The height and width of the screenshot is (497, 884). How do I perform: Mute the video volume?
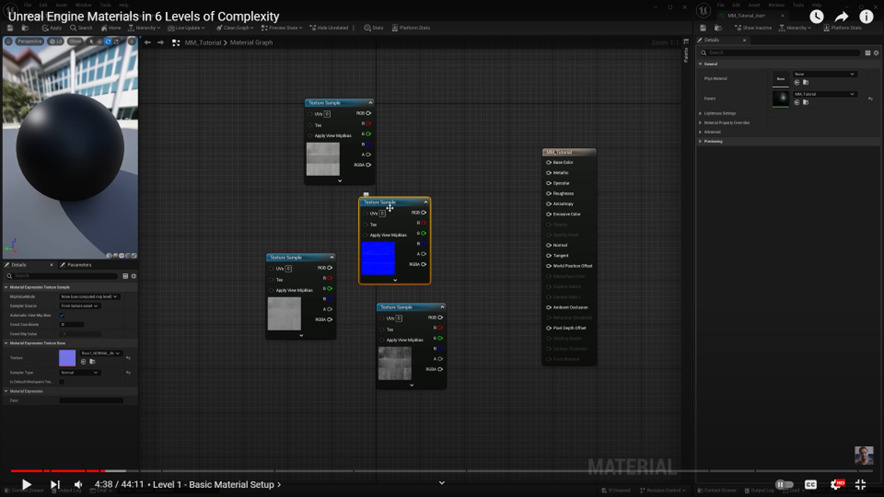pyautogui.click(x=78, y=484)
